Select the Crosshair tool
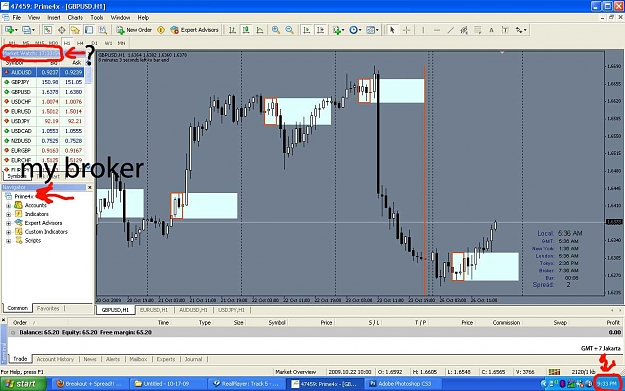 point(406,30)
